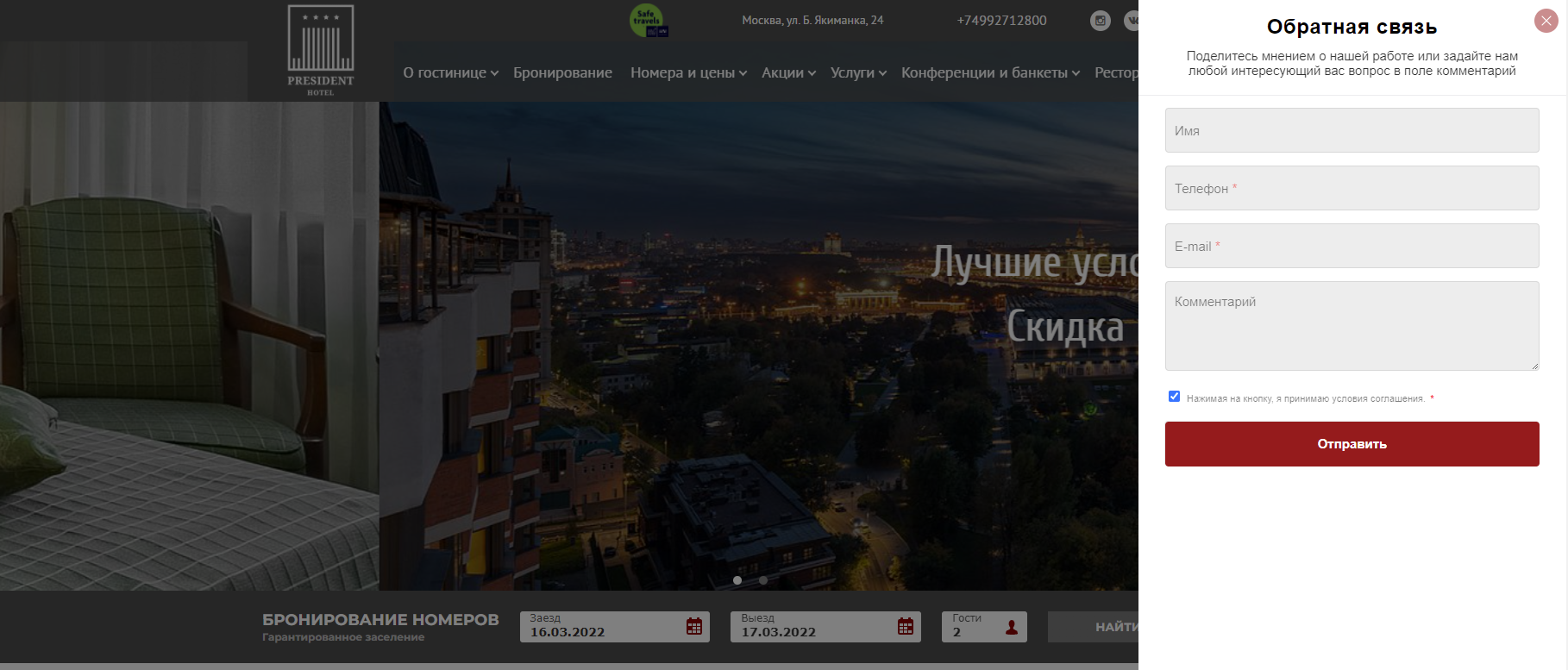Focus the Комментарий text area
Screen dimensions: 1568x670
tap(1352, 326)
